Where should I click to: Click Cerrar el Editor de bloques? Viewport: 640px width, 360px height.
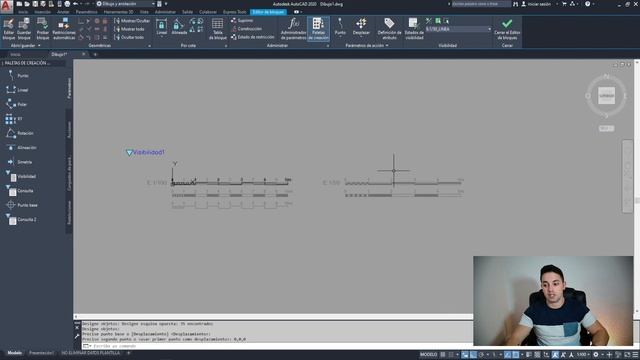507,29
